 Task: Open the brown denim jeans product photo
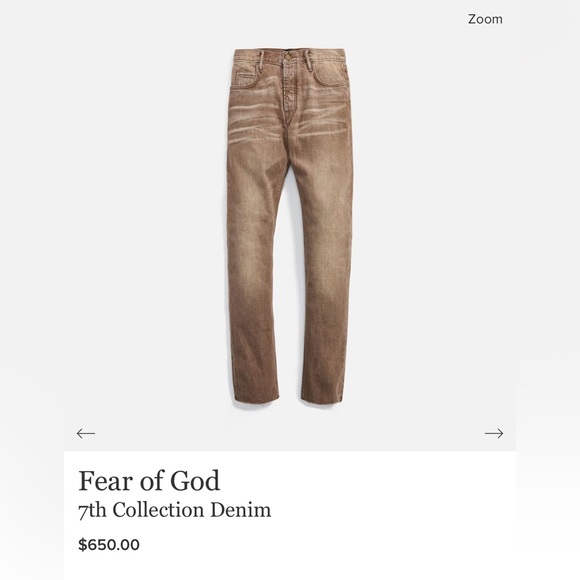pos(290,227)
